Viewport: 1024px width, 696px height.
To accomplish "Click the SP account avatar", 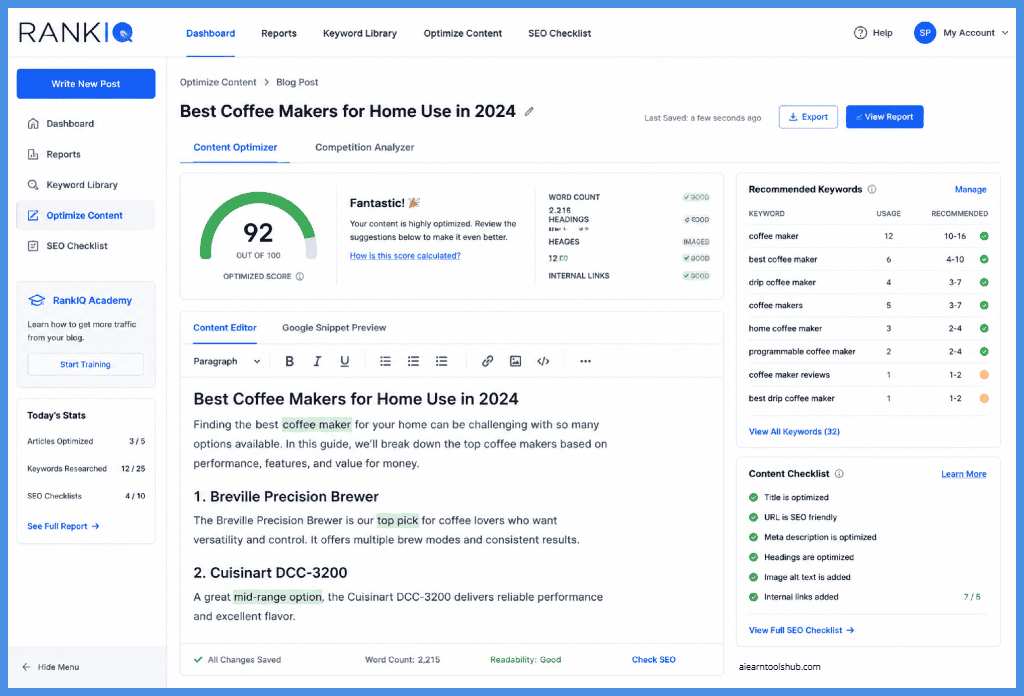I will pos(925,33).
